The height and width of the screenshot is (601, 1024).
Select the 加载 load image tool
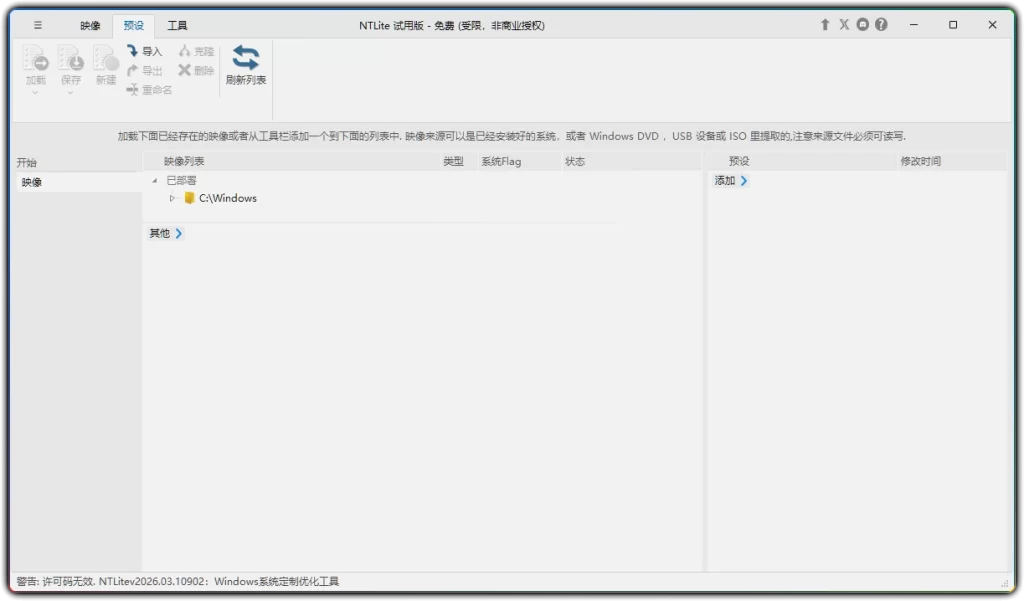click(x=35, y=62)
